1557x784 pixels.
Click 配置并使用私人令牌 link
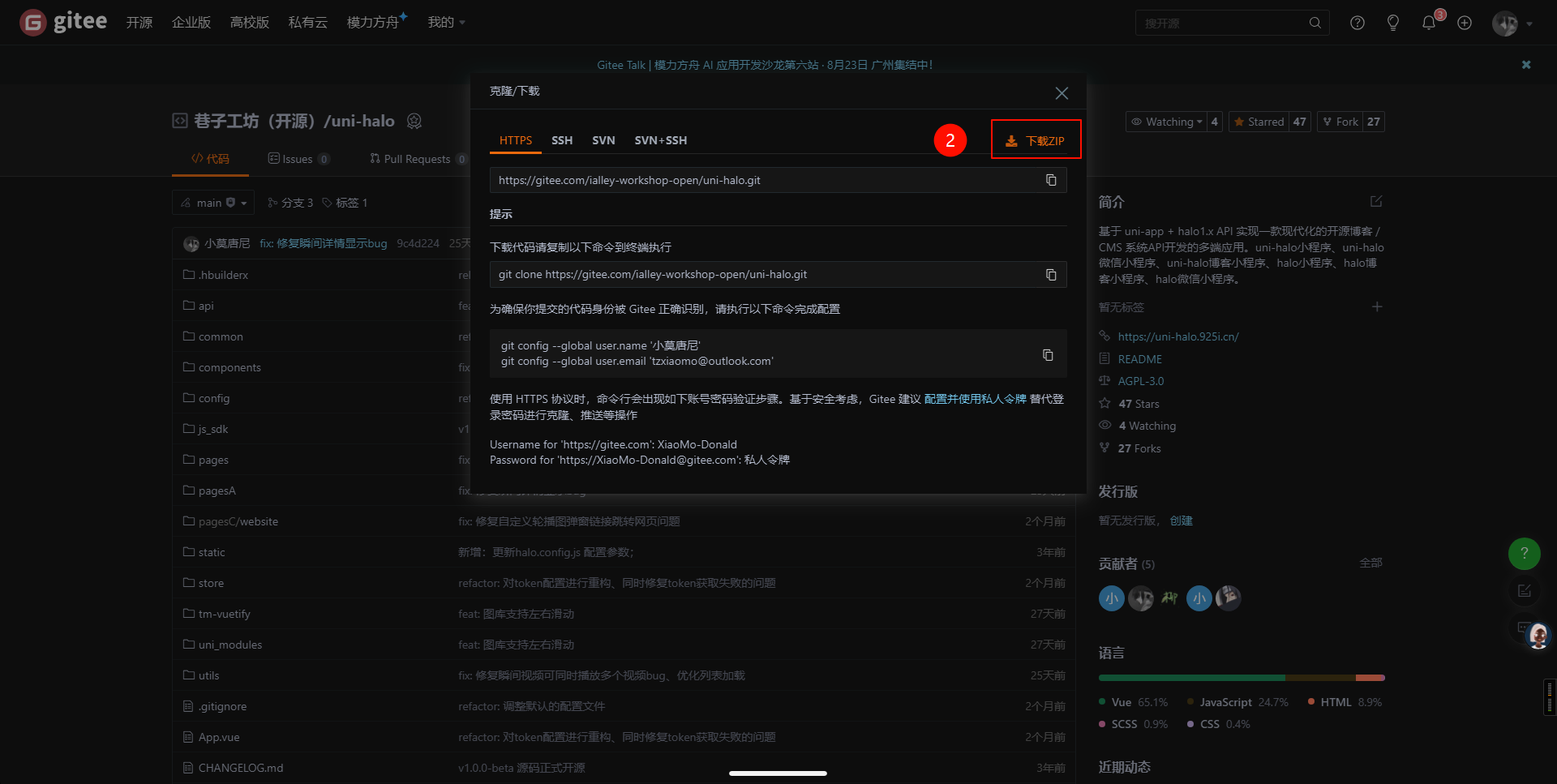point(976,399)
